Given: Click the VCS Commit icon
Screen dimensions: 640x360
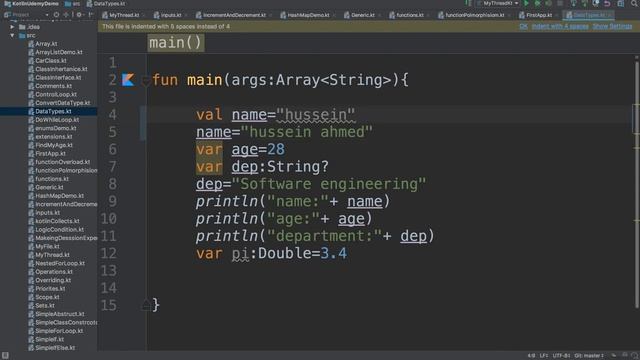Looking at the screenshot, I should point(584,3).
